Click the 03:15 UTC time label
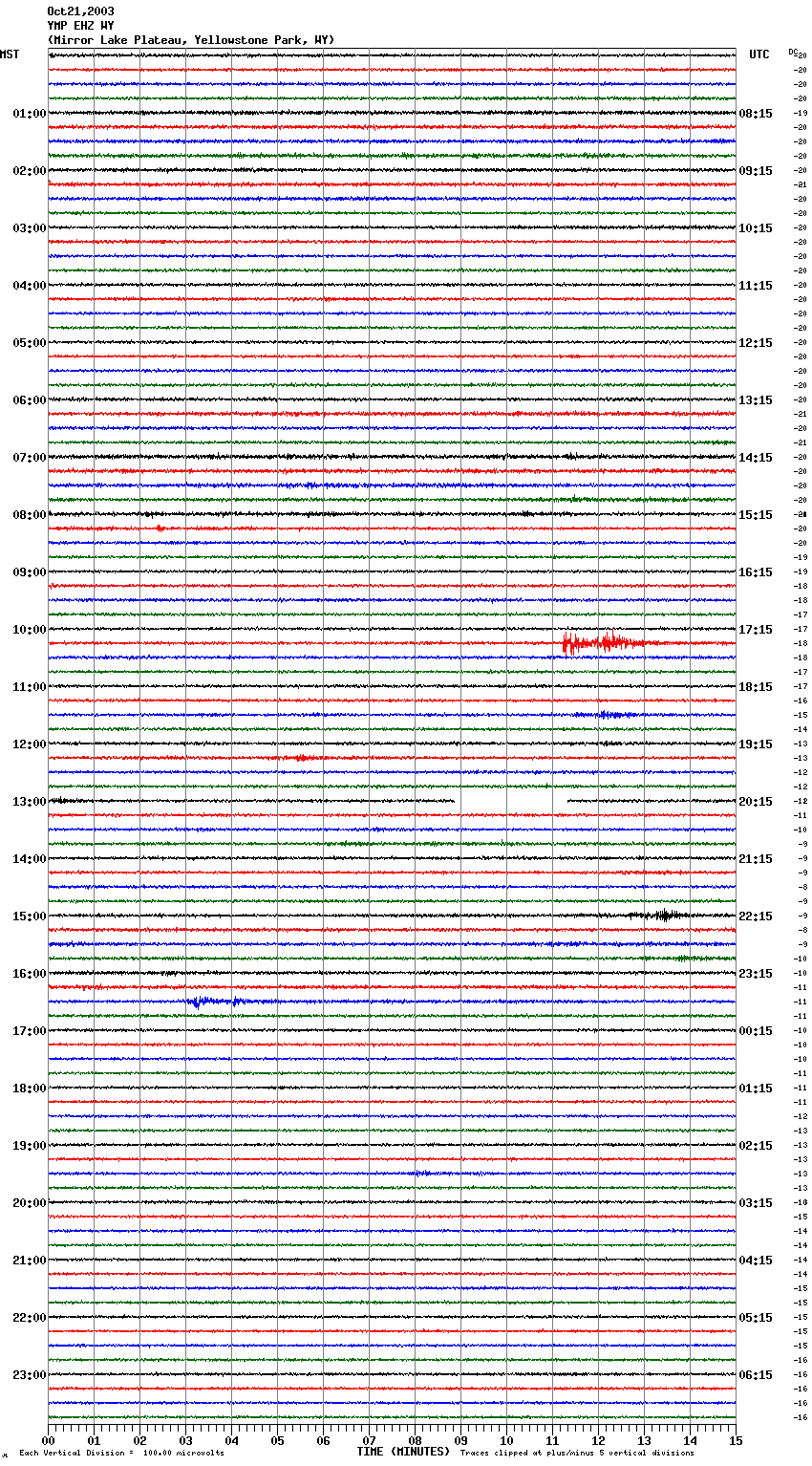This screenshot has height=1466, width=812. [756, 1203]
